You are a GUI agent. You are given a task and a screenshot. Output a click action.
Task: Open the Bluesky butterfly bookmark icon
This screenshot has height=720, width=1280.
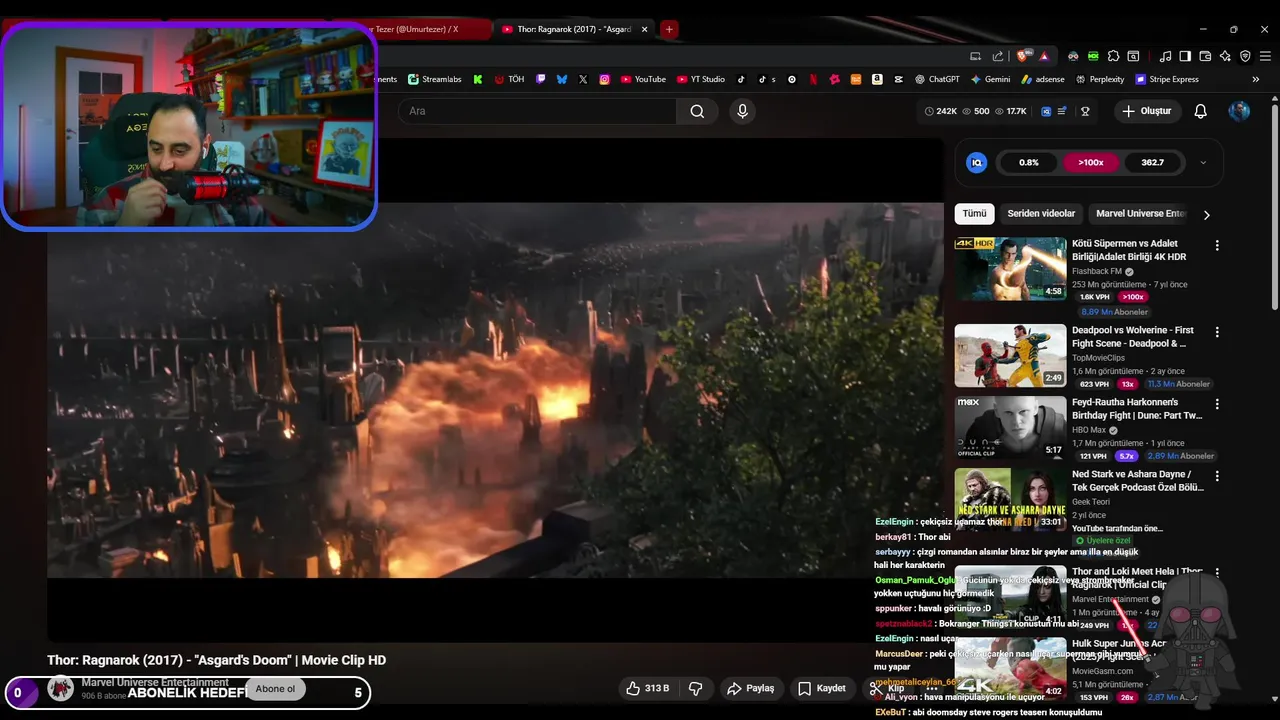[x=562, y=79]
